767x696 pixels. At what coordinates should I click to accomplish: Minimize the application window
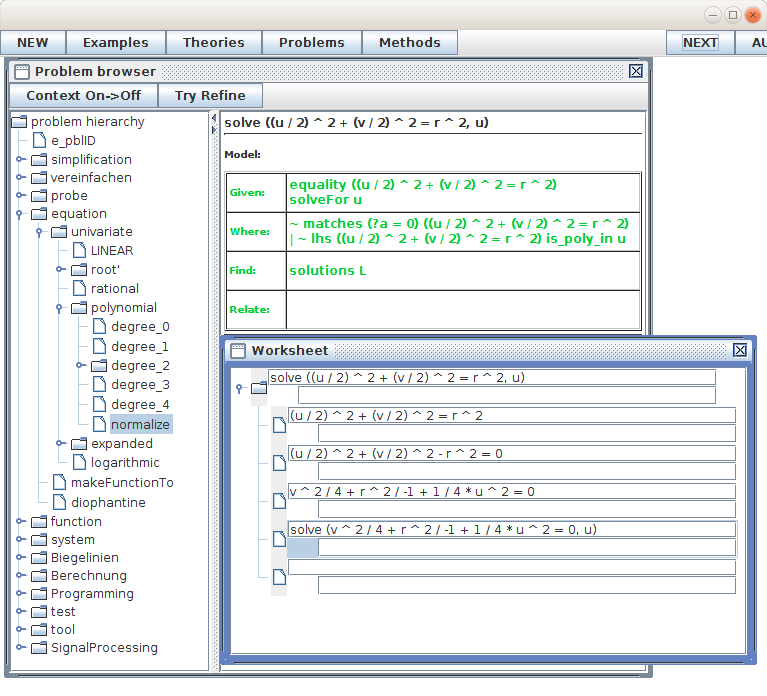[x=713, y=15]
